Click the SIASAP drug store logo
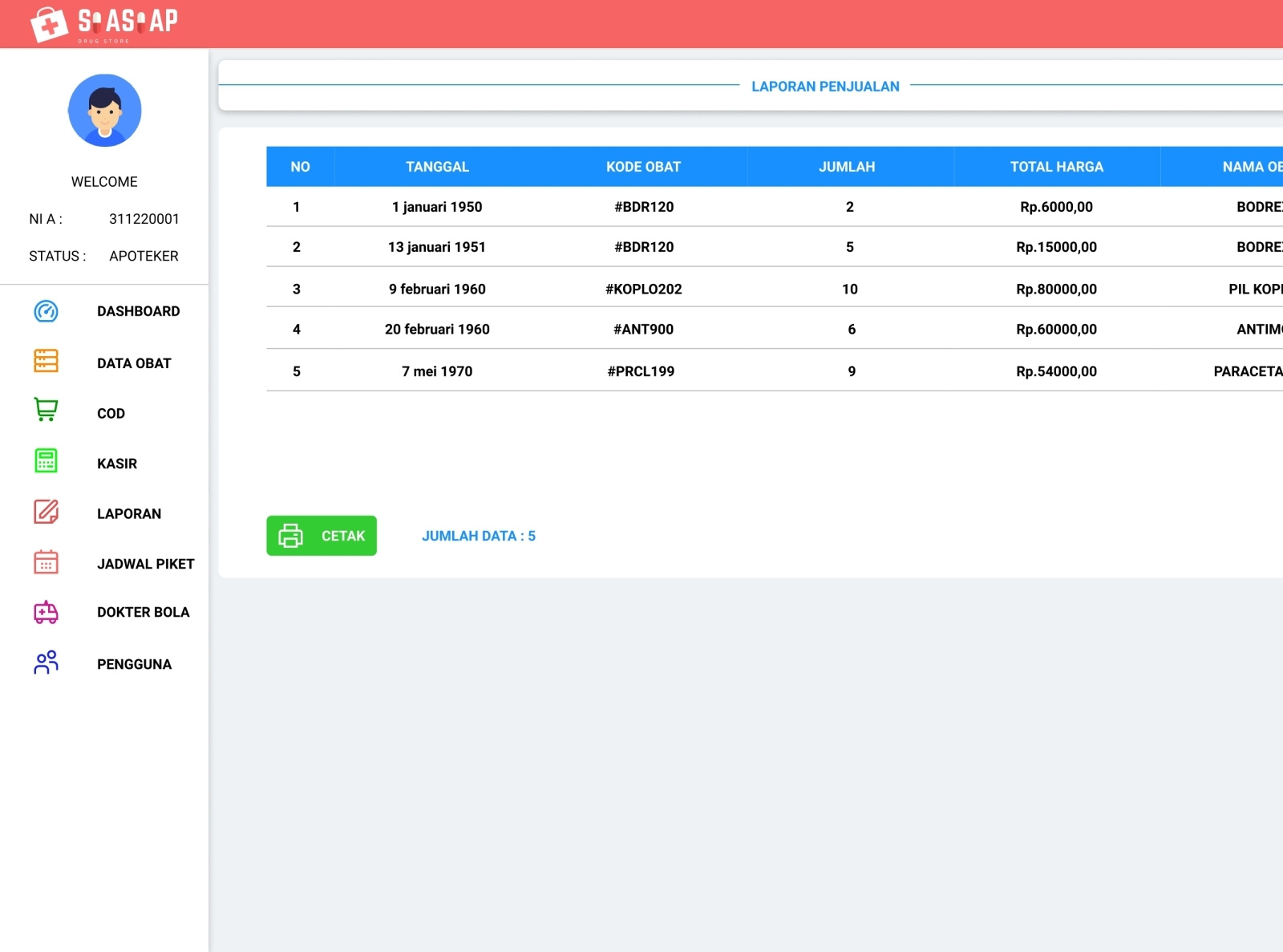The height and width of the screenshot is (952, 1283). coord(104,22)
